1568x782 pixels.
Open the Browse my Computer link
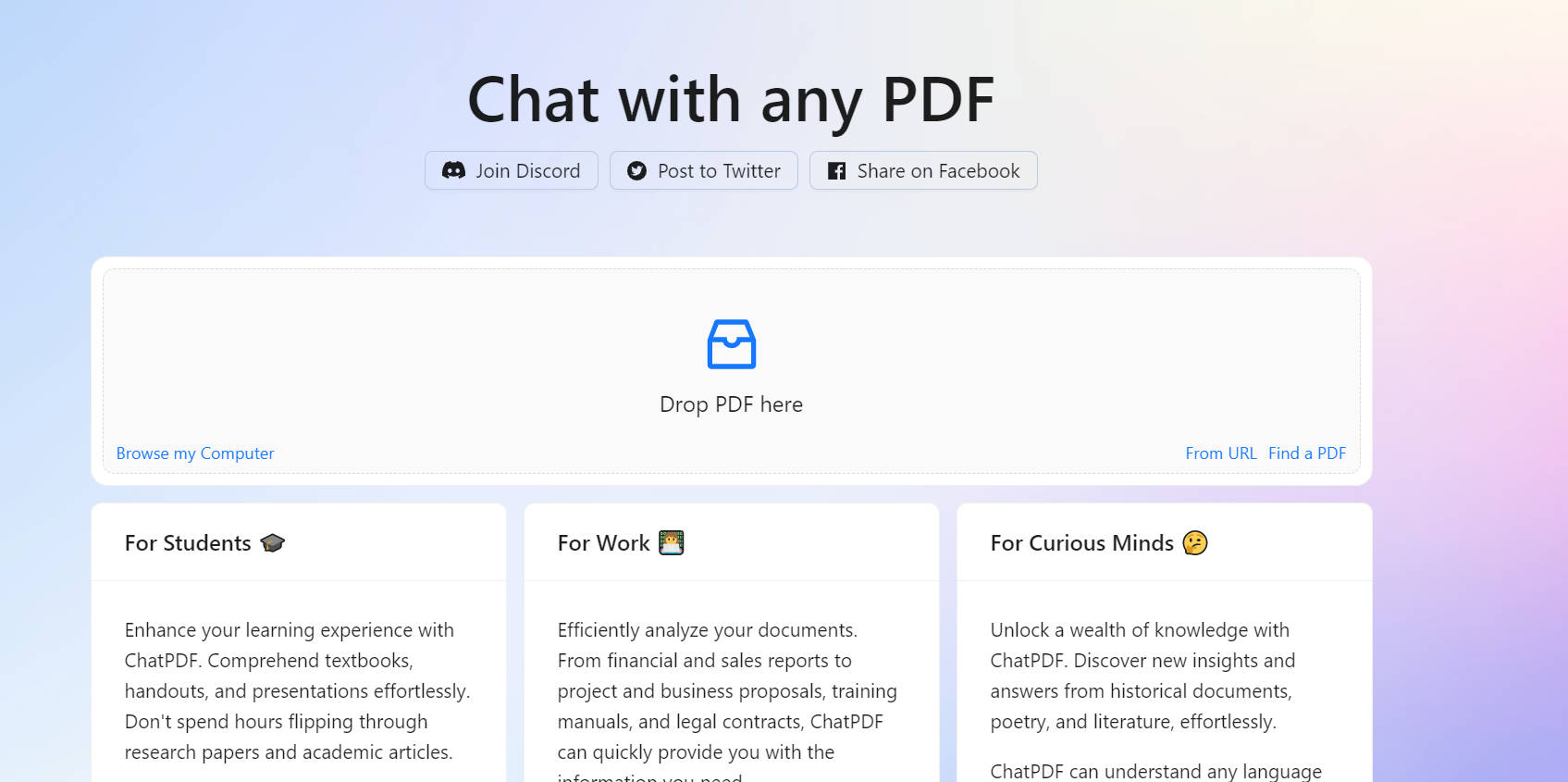click(195, 453)
